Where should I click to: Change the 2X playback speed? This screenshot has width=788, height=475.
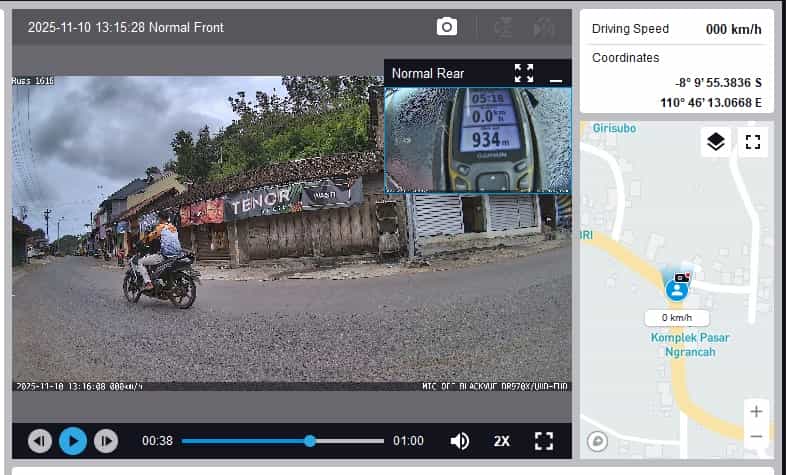tap(501, 441)
